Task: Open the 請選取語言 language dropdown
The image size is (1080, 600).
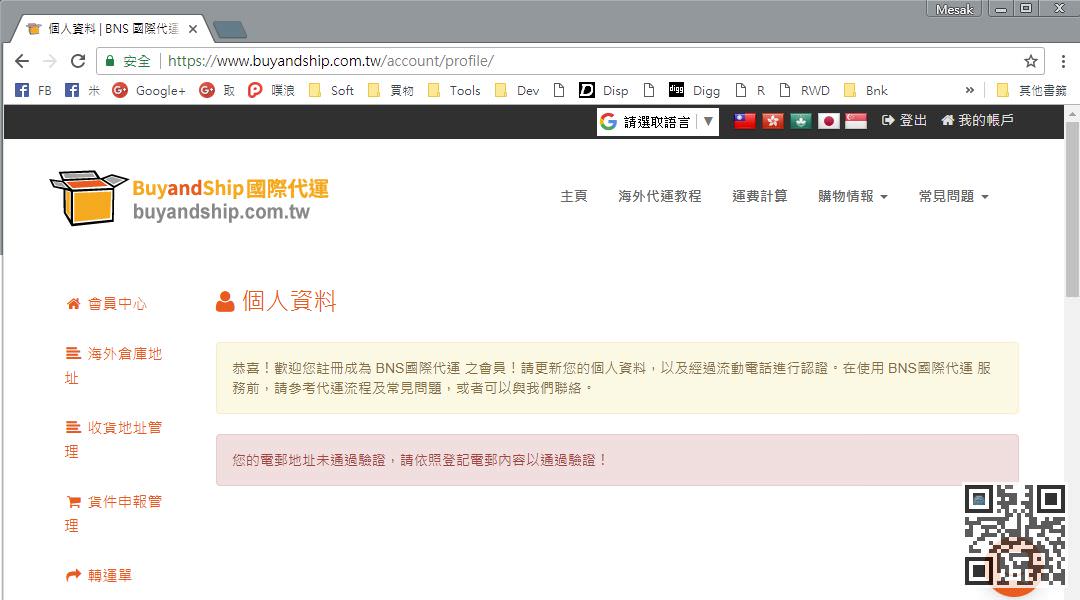Action: tap(658, 122)
